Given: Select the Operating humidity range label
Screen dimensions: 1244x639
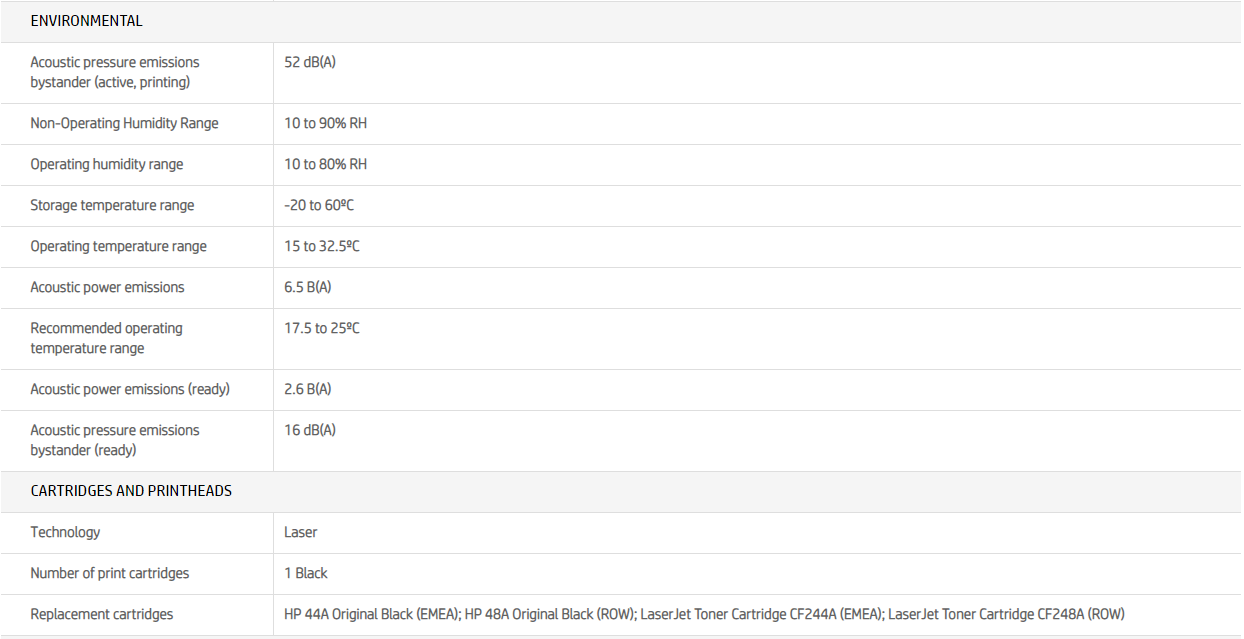Looking at the screenshot, I should tap(107, 165).
